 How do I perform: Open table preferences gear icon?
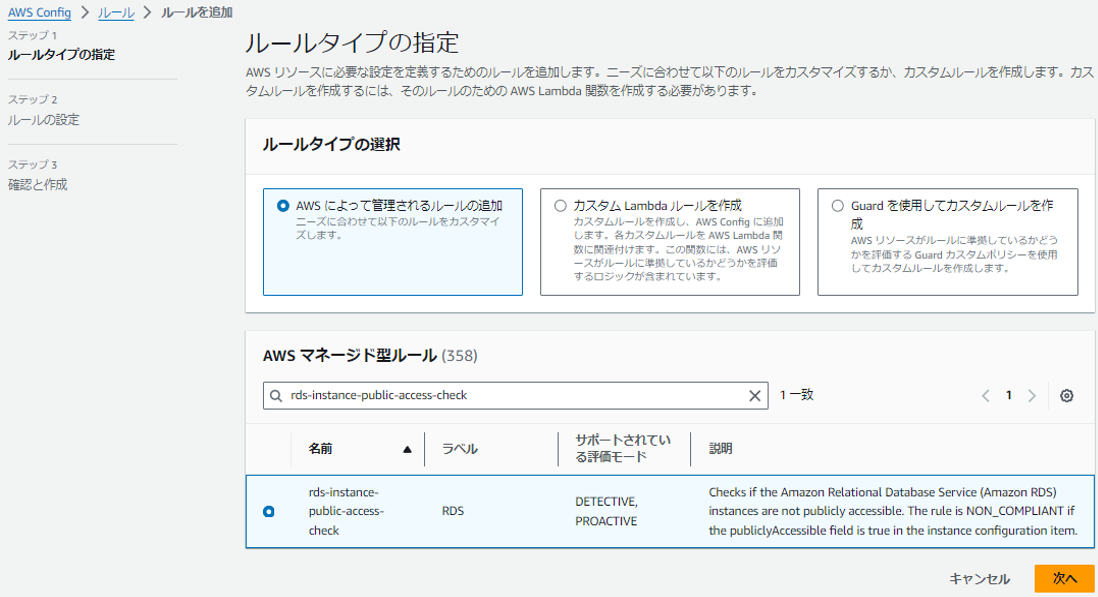1066,395
